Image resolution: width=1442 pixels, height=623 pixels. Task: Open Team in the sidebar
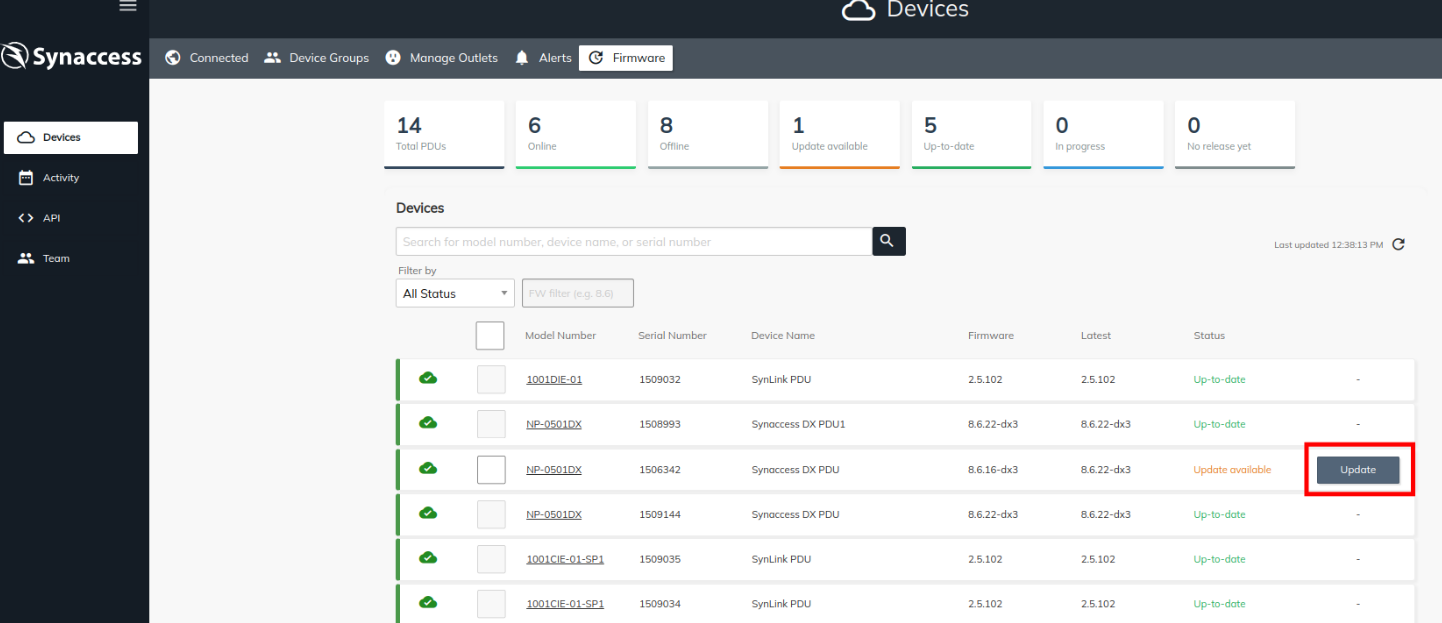click(71, 258)
